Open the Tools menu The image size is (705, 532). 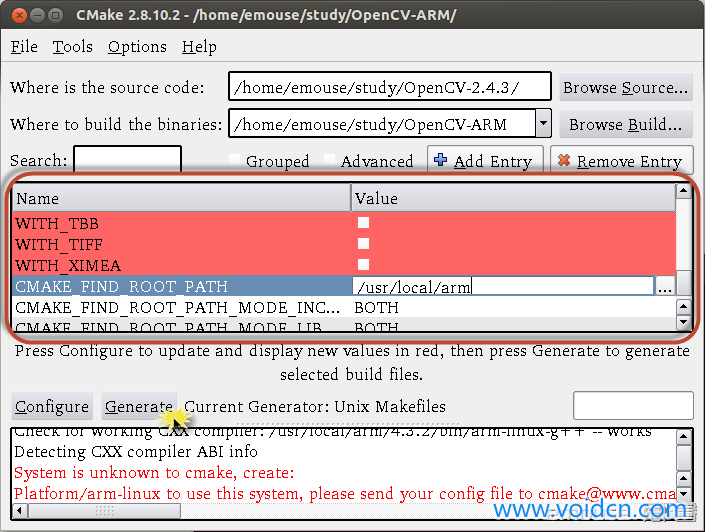coord(72,47)
